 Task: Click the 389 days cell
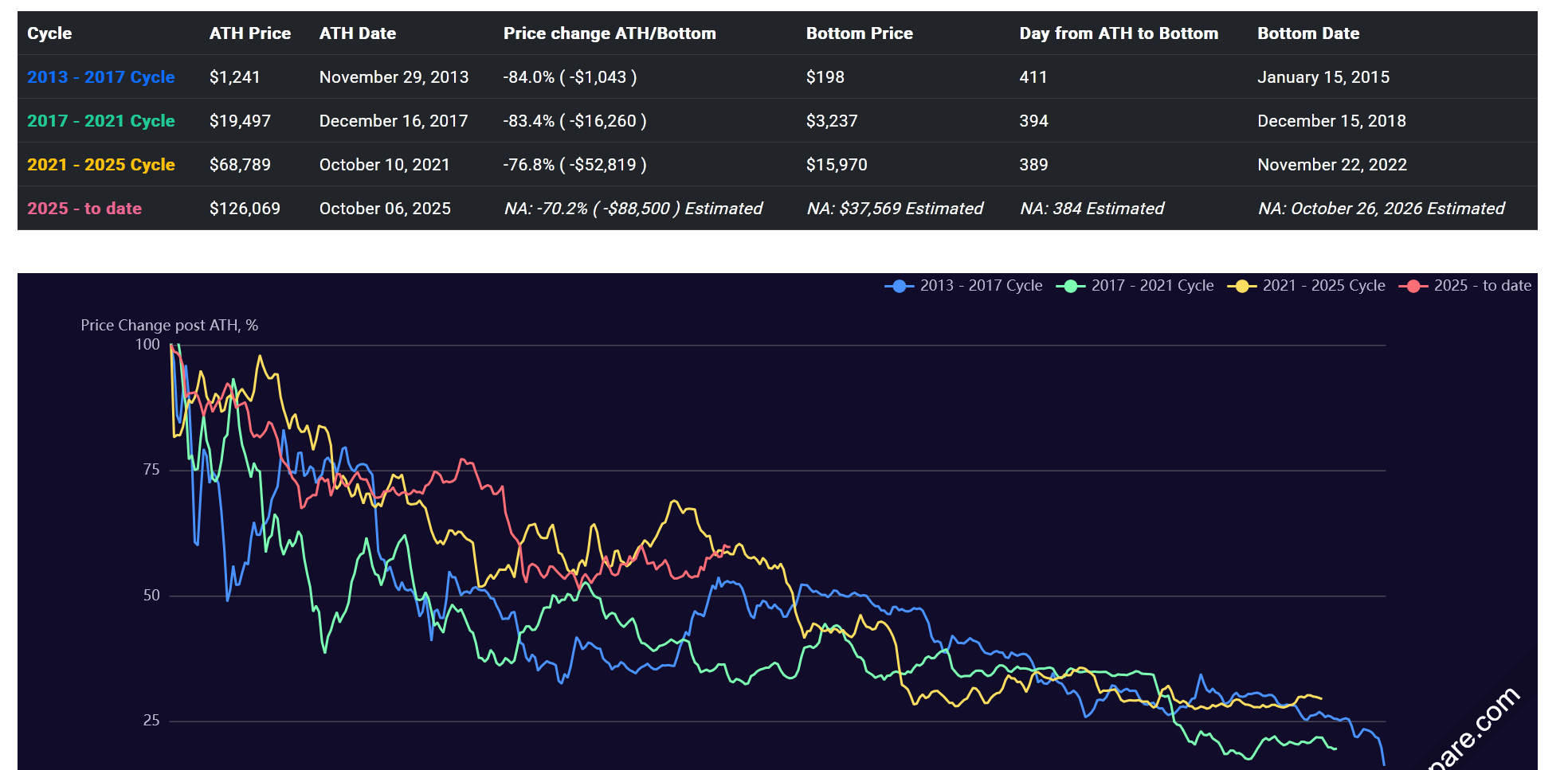(x=1034, y=165)
